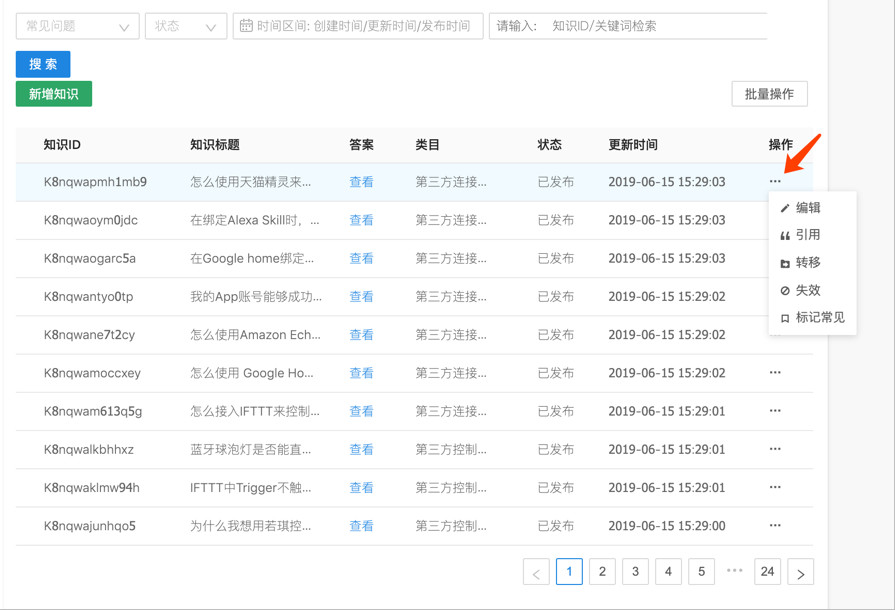Click knowledge ID K8nqwaoym0jdc

(x=91, y=220)
